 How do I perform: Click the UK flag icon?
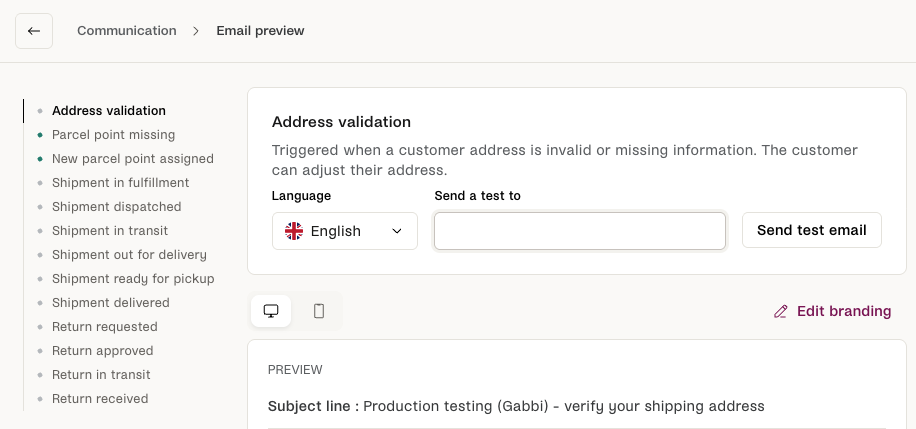coord(294,231)
